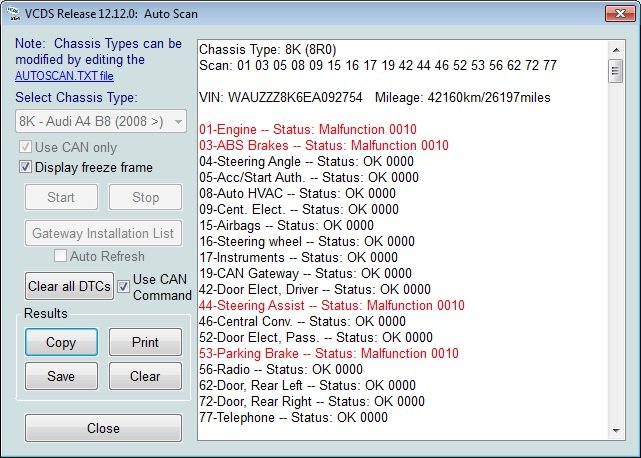
Task: Click the Mileage 42160km/26197miles text
Action: (x=462, y=97)
